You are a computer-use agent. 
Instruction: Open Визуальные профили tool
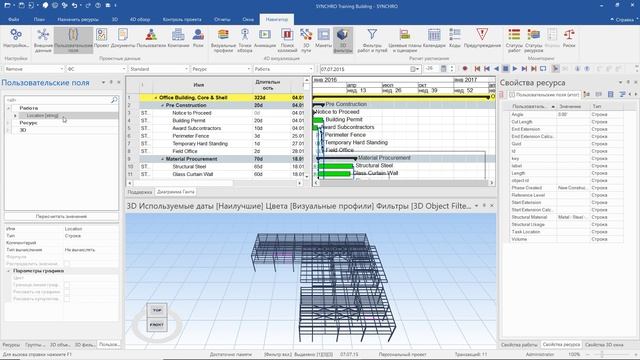(223, 40)
